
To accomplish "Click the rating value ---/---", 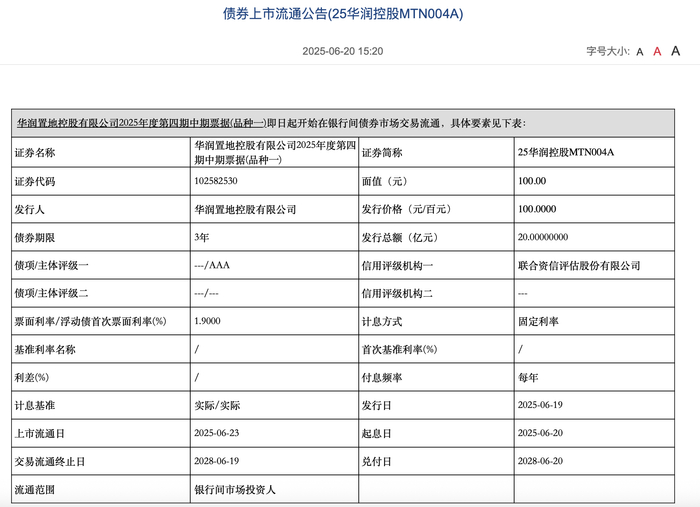I will click(206, 293).
